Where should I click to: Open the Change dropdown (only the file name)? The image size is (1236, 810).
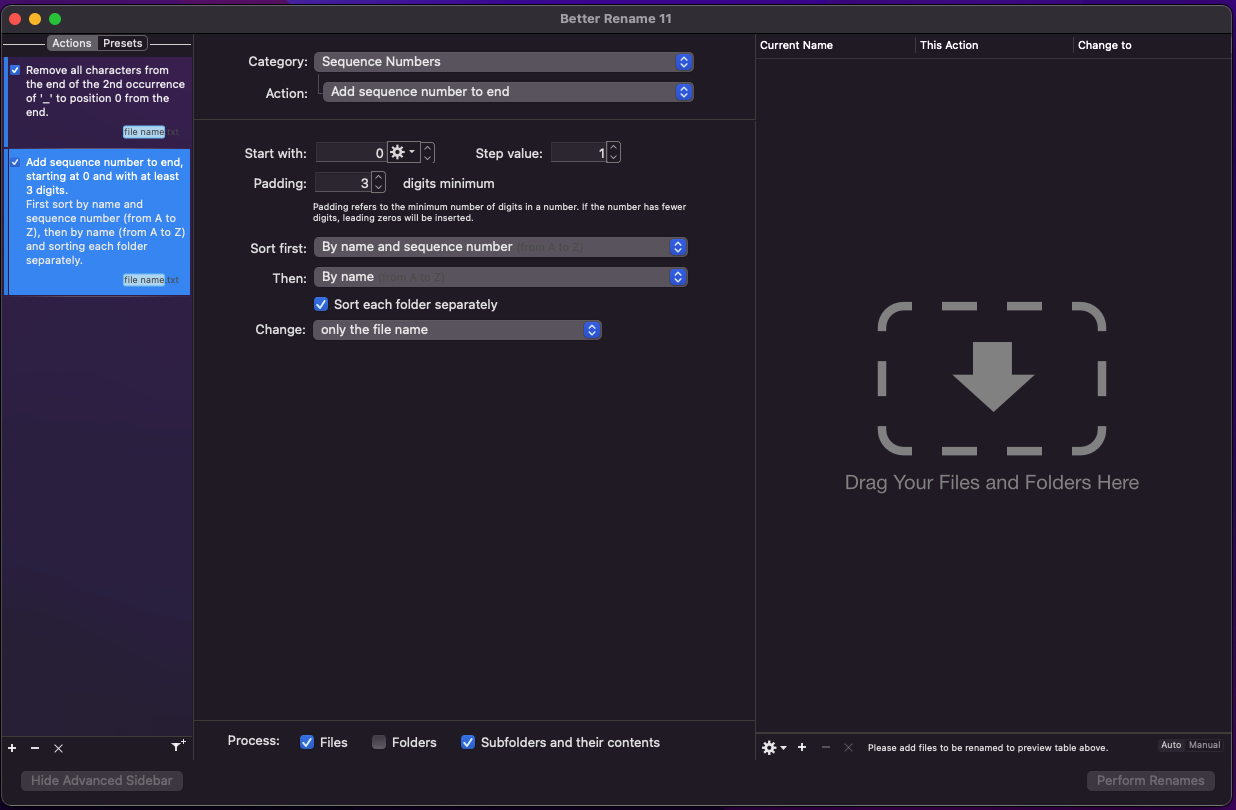pos(457,330)
